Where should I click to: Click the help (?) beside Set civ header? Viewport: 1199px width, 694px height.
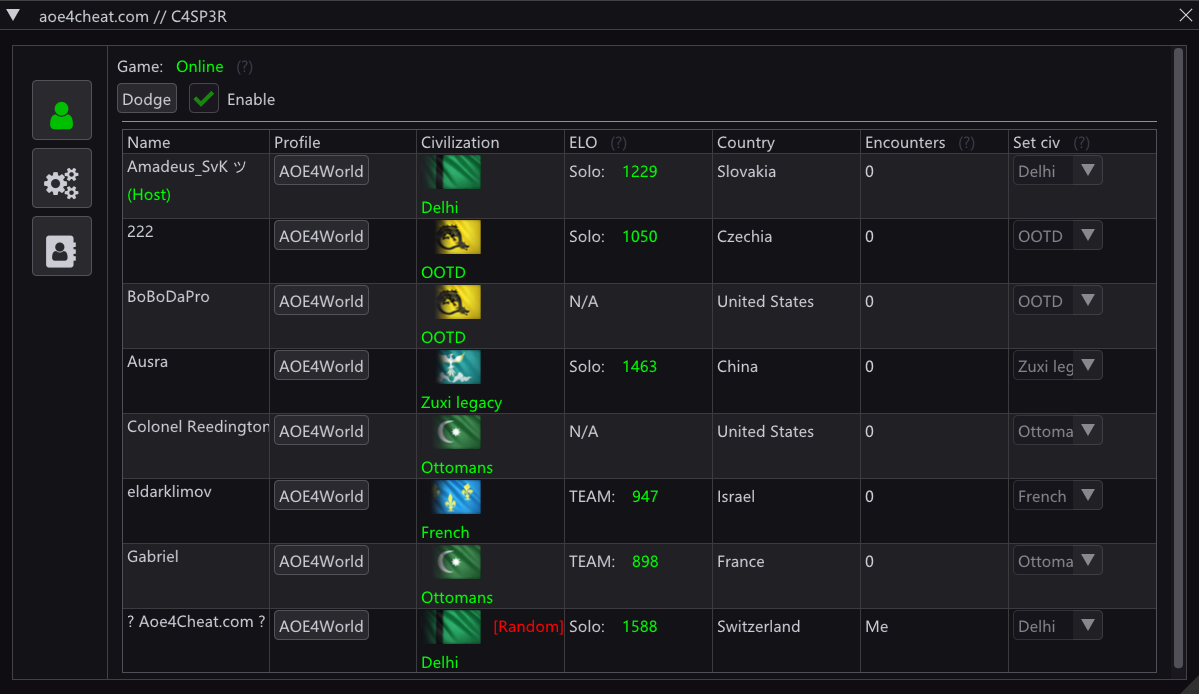click(1081, 142)
